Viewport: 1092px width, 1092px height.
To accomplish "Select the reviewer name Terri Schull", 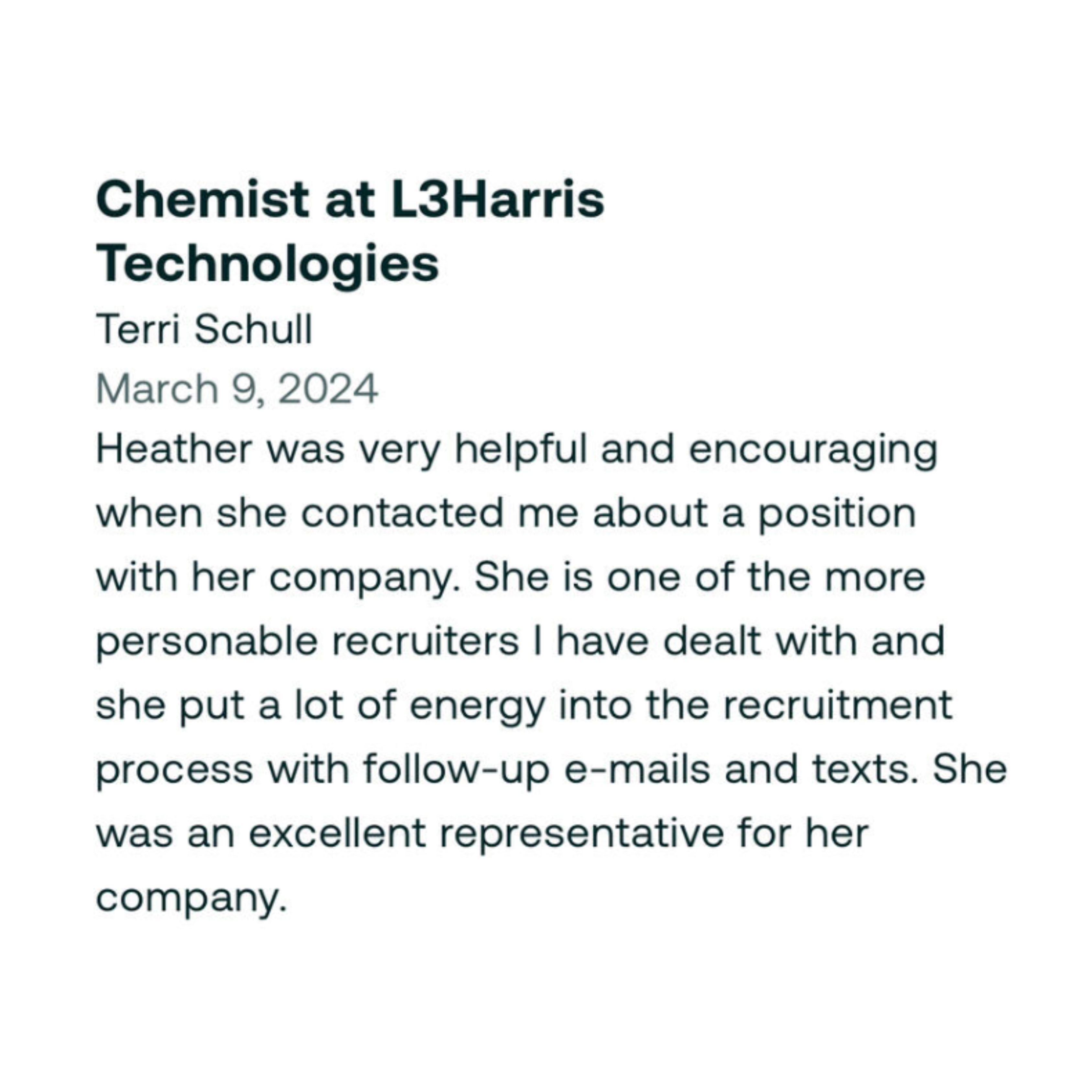I will point(204,329).
